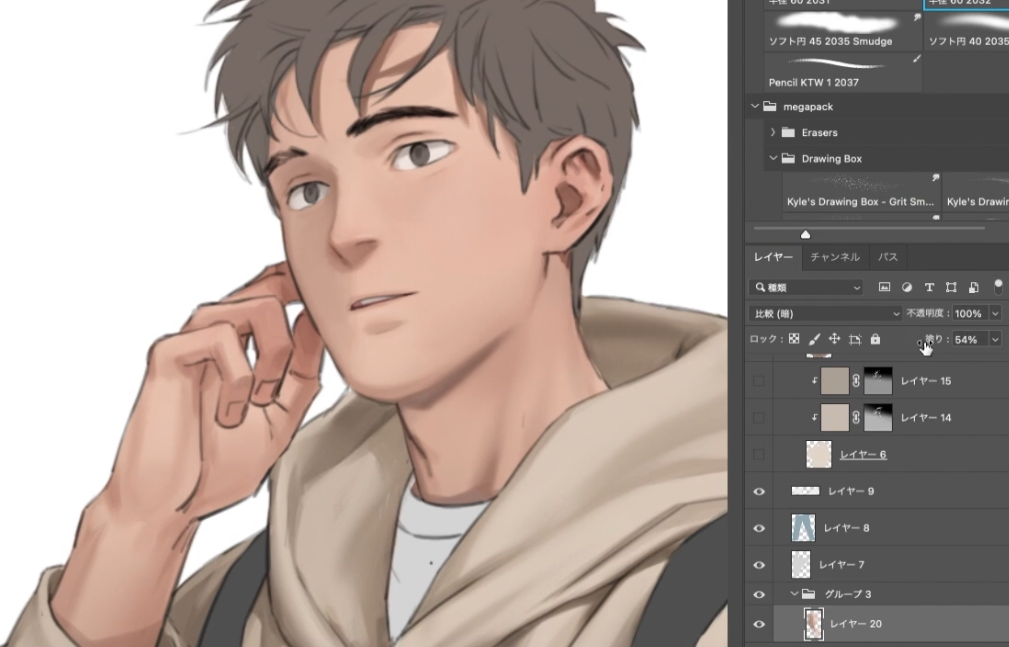Screen dimensions: 1009x647
Task: Click the レイヤー 9 layer thumbnail
Action: [805, 491]
